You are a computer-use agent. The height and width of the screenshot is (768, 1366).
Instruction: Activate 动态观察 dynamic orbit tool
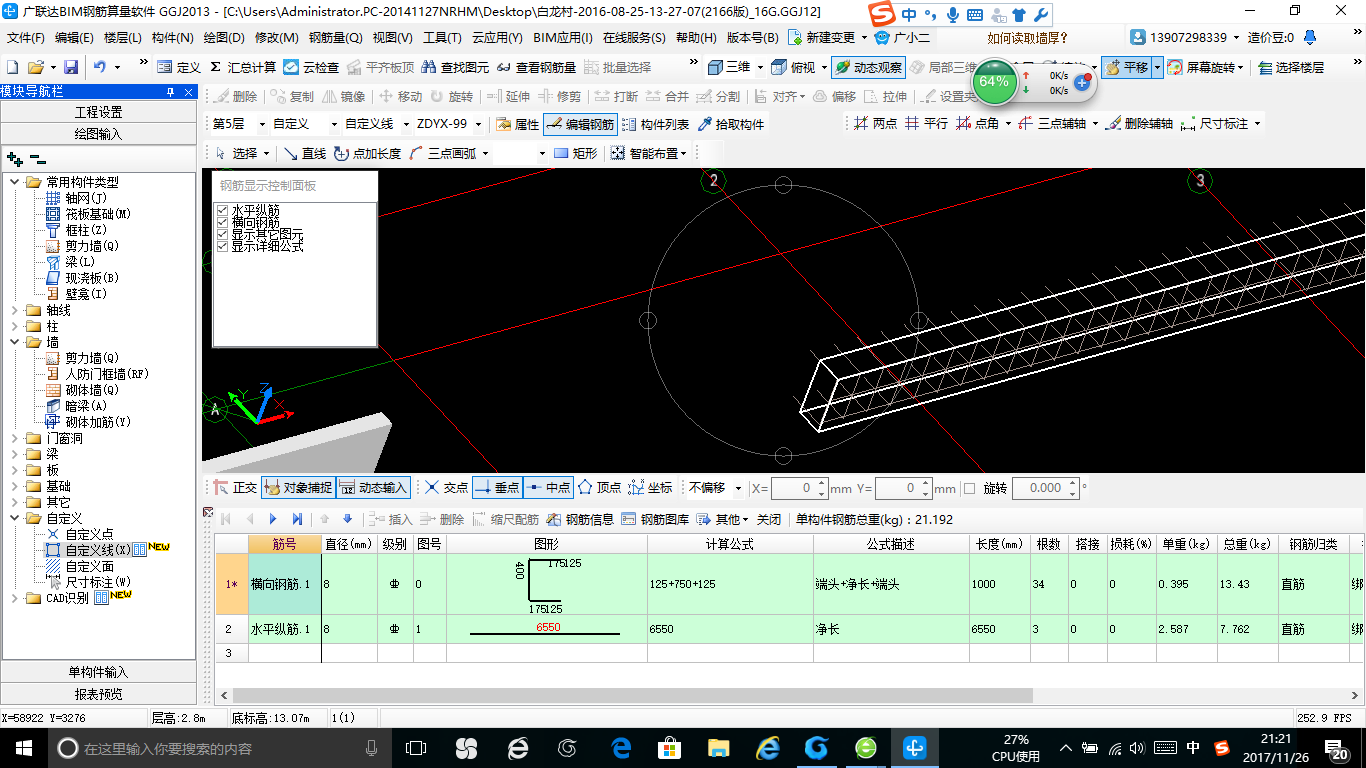(868, 67)
